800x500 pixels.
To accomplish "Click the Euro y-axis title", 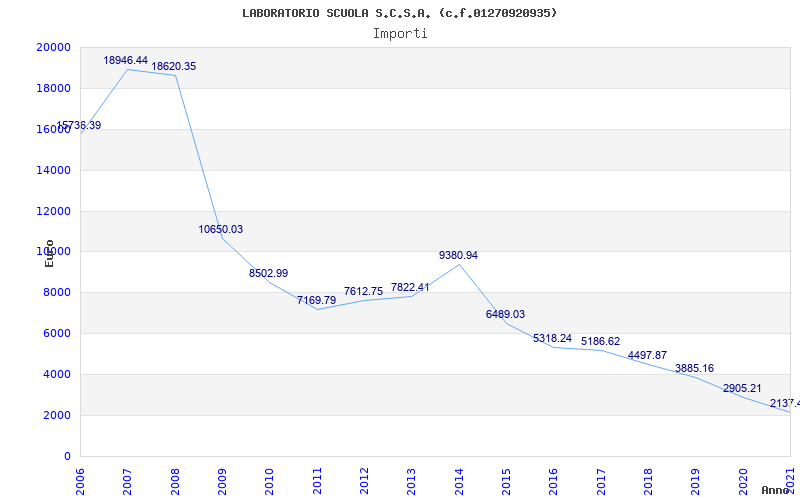I will 49,253.
